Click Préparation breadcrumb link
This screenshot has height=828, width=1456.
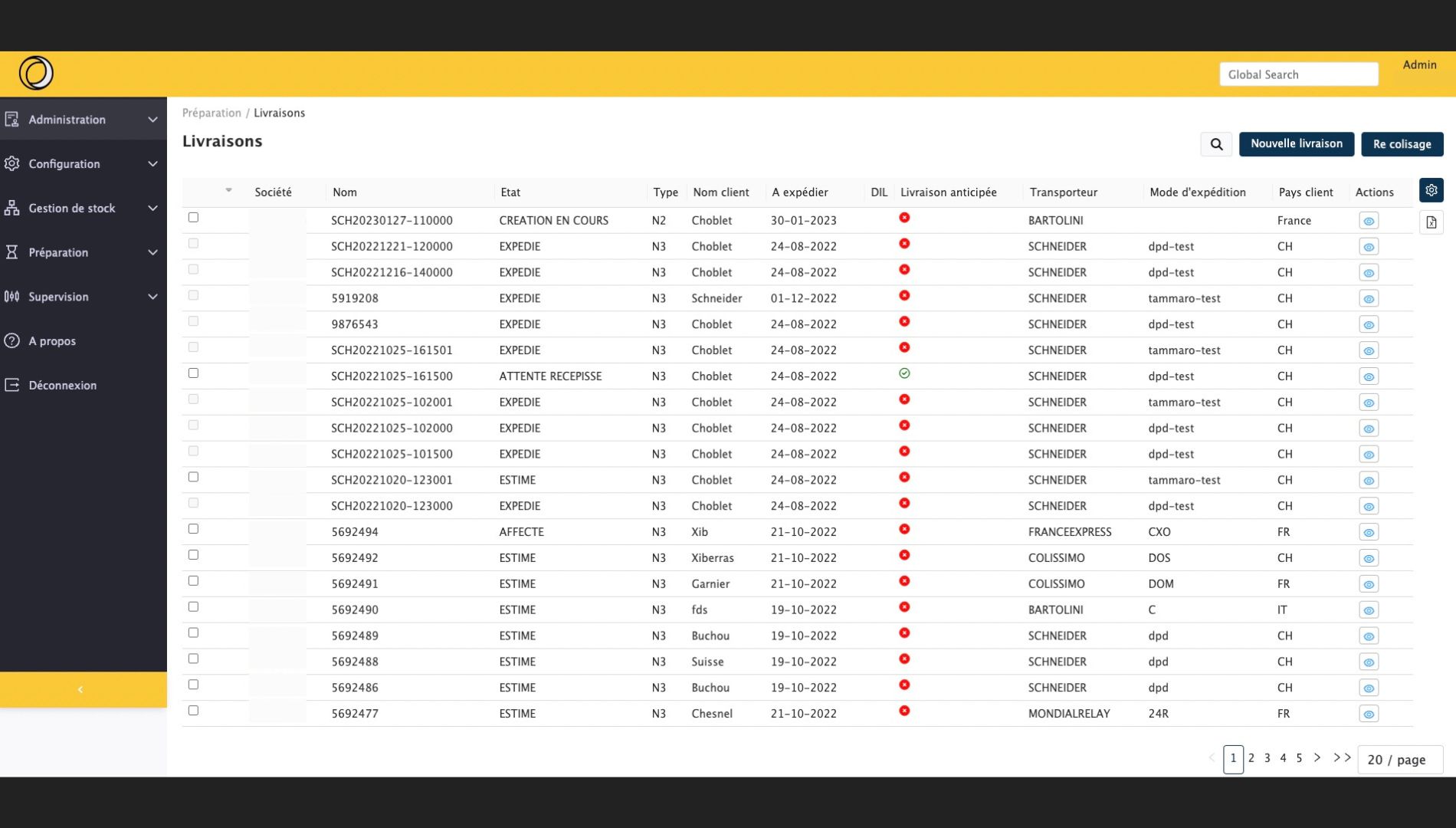click(x=212, y=113)
